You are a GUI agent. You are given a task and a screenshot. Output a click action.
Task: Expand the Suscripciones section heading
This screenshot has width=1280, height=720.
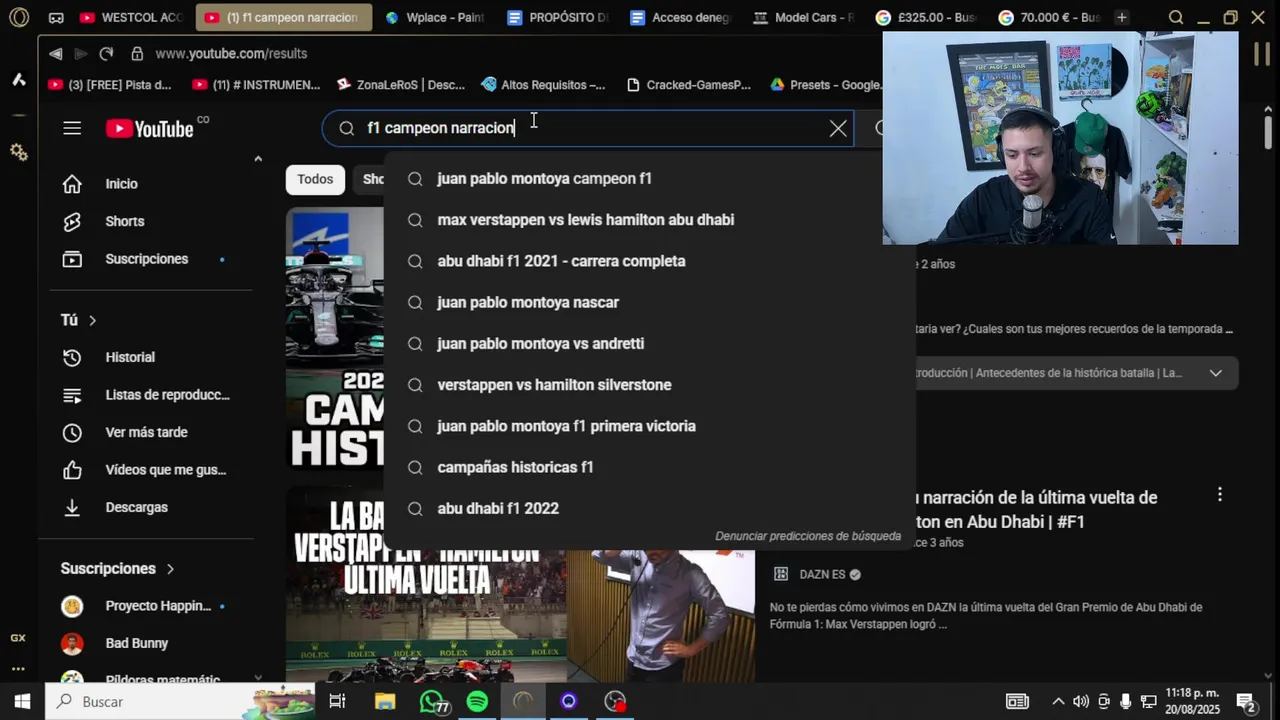tap(118, 568)
